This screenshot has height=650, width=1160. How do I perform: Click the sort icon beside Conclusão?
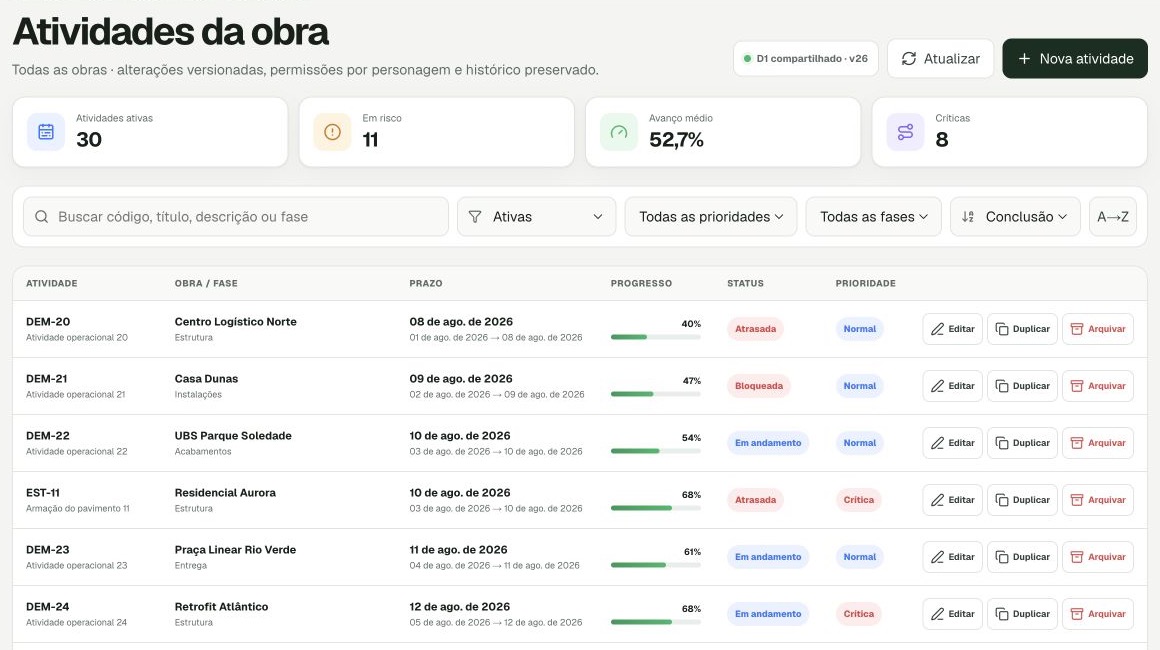tap(968, 217)
